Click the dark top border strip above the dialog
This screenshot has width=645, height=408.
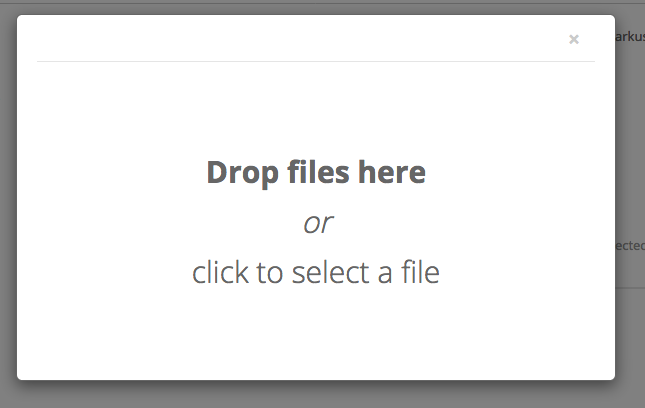(x=322, y=2)
